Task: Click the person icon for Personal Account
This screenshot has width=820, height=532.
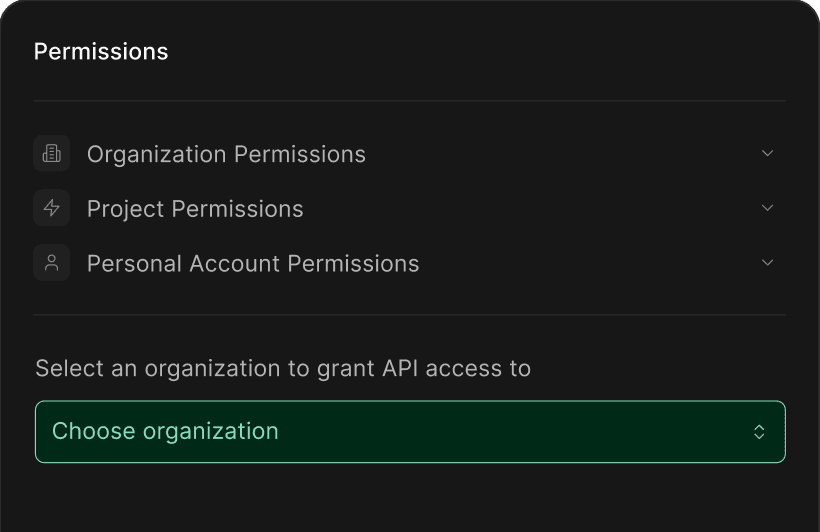Action: 51,263
